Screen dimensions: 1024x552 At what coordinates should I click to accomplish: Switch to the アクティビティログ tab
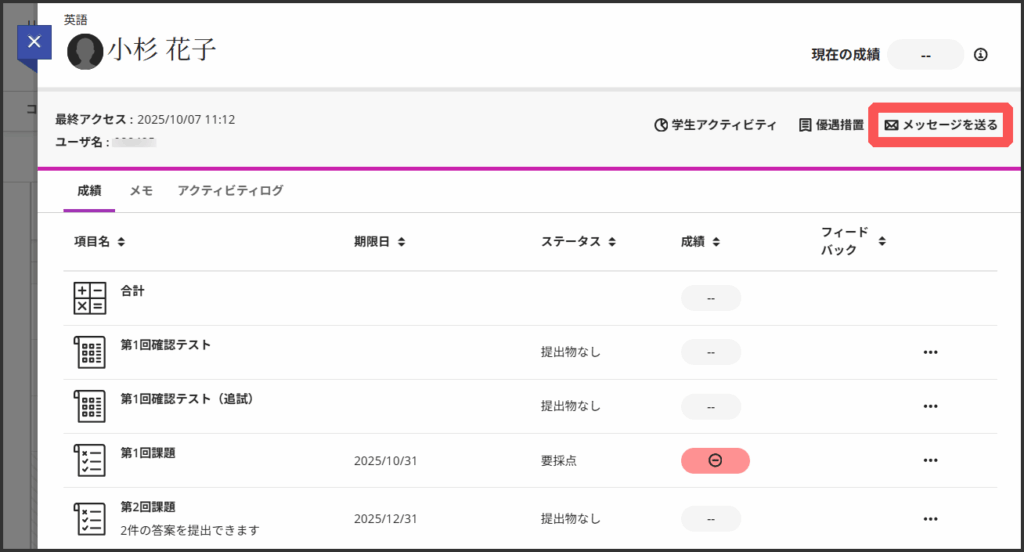pos(230,190)
